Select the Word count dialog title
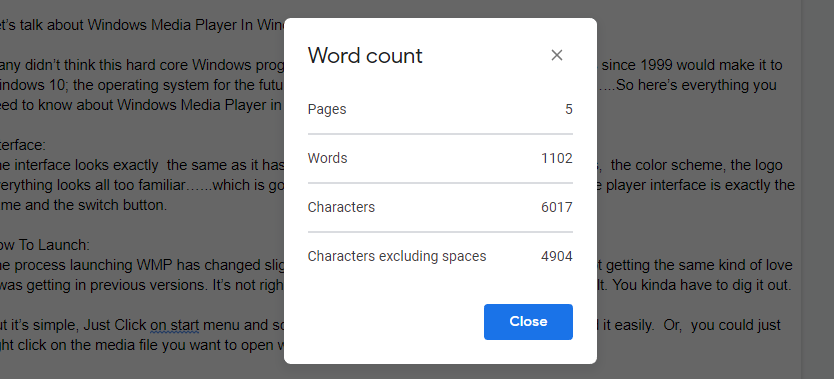Screen dimensions: 834x379 tap(365, 56)
